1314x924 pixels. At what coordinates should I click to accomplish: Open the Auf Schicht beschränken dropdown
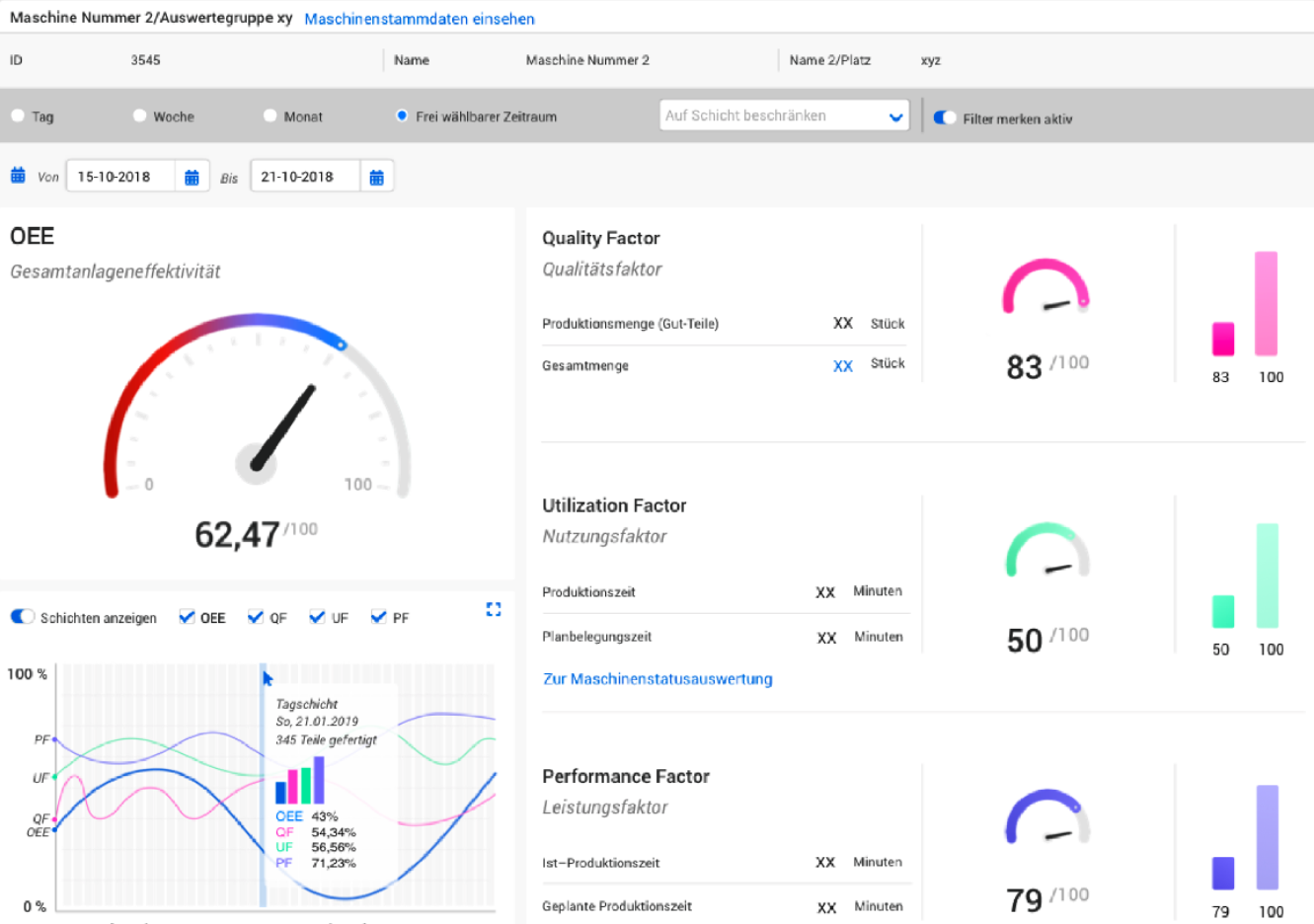[x=784, y=115]
